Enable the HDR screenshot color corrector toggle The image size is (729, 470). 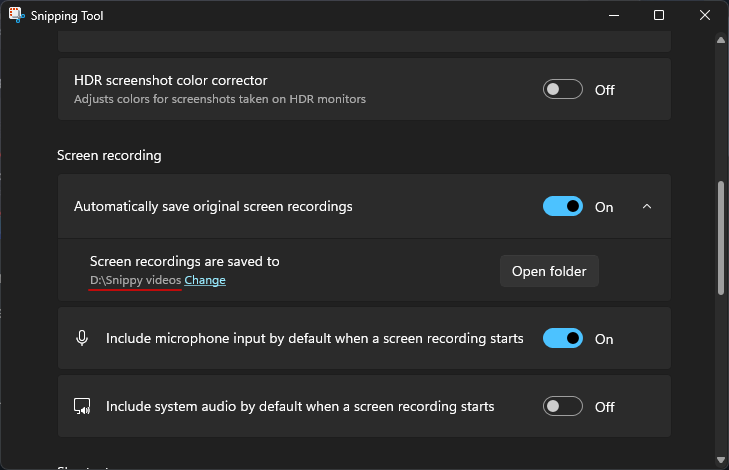(563, 89)
